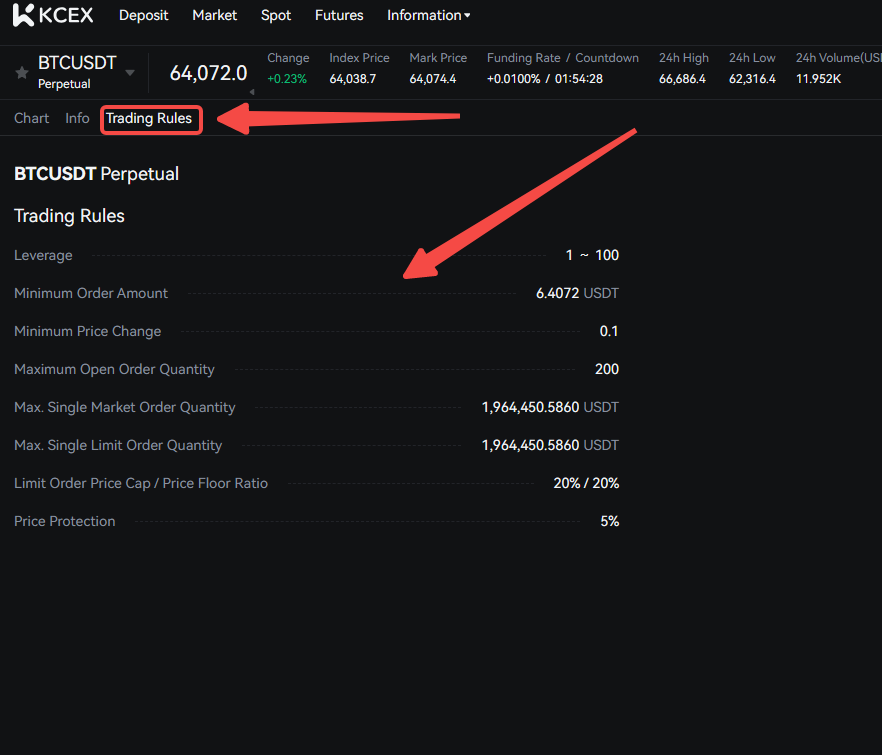Viewport: 882px width, 755px height.
Task: Switch to the Info tab
Action: pos(77,118)
